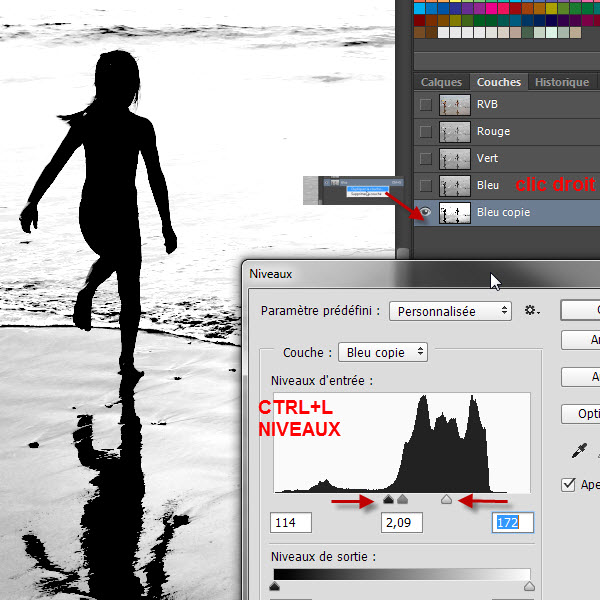600x600 pixels.
Task: Show the RVB channel visibility box
Action: [x=426, y=105]
